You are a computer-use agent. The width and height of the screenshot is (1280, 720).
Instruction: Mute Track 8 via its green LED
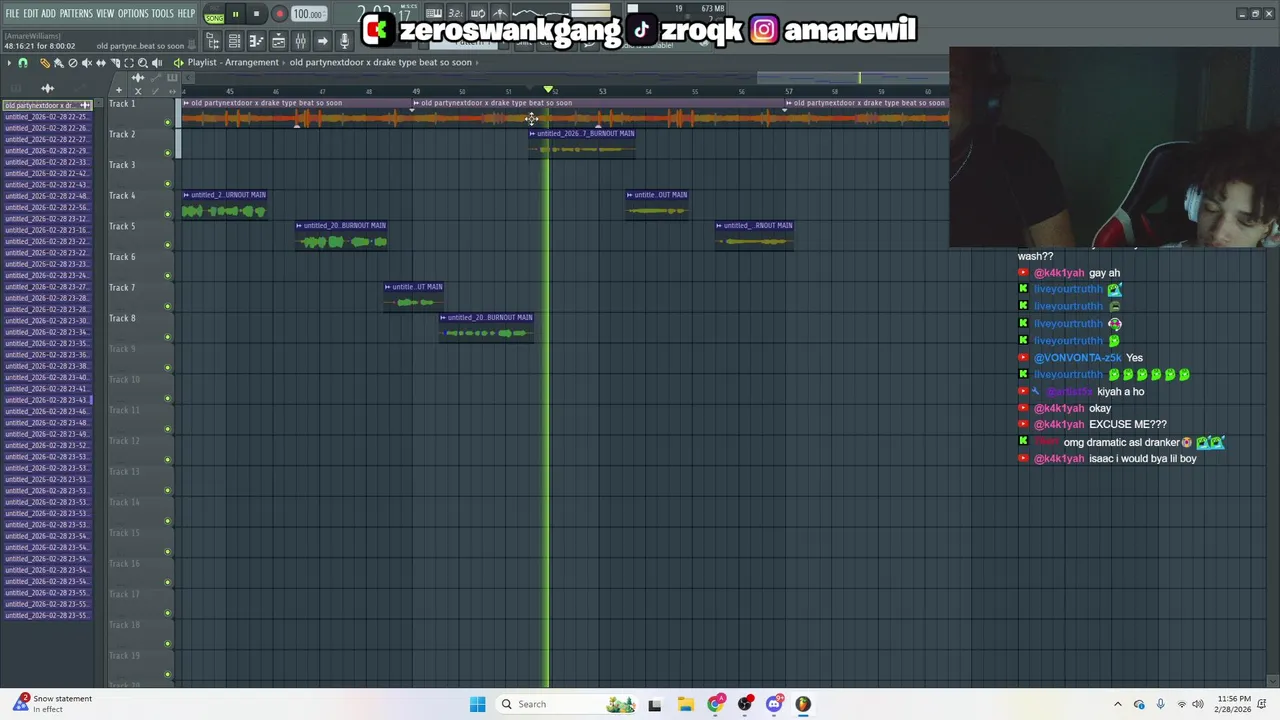point(168,337)
